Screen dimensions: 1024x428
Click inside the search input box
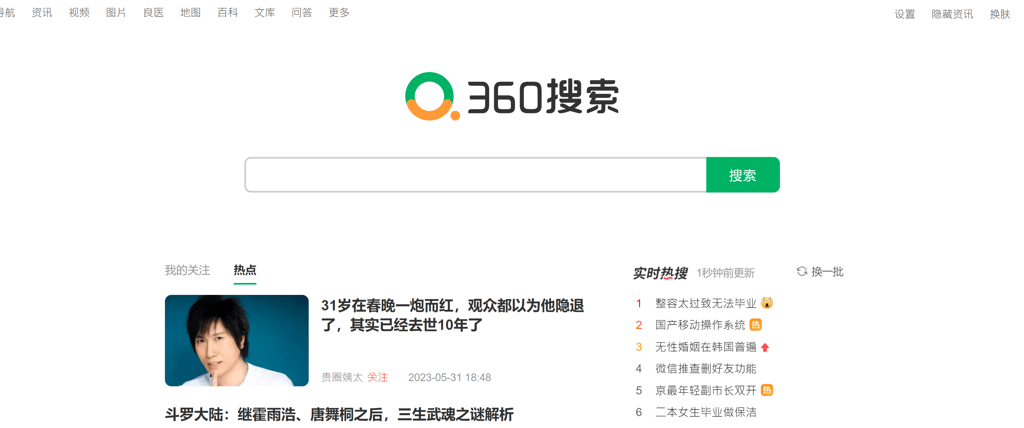[x=475, y=174]
